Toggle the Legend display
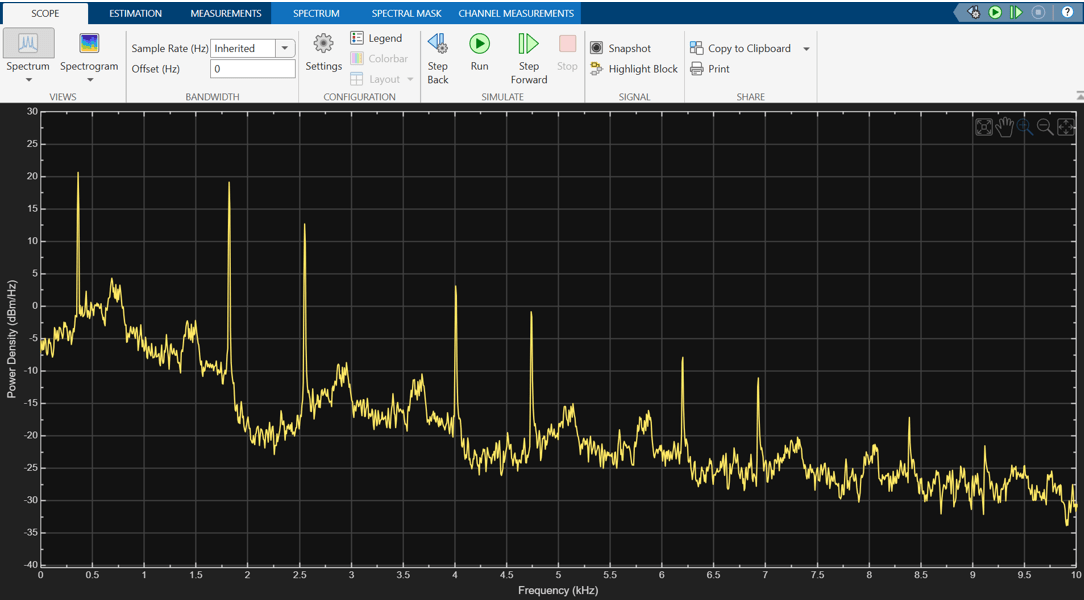Viewport: 1084px width, 600px height. tap(376, 38)
